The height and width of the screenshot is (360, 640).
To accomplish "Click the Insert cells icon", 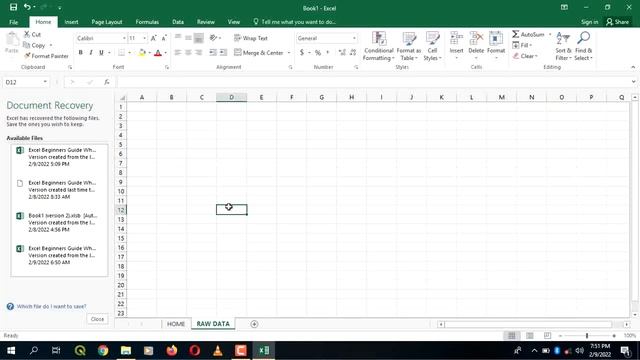I will (x=456, y=39).
